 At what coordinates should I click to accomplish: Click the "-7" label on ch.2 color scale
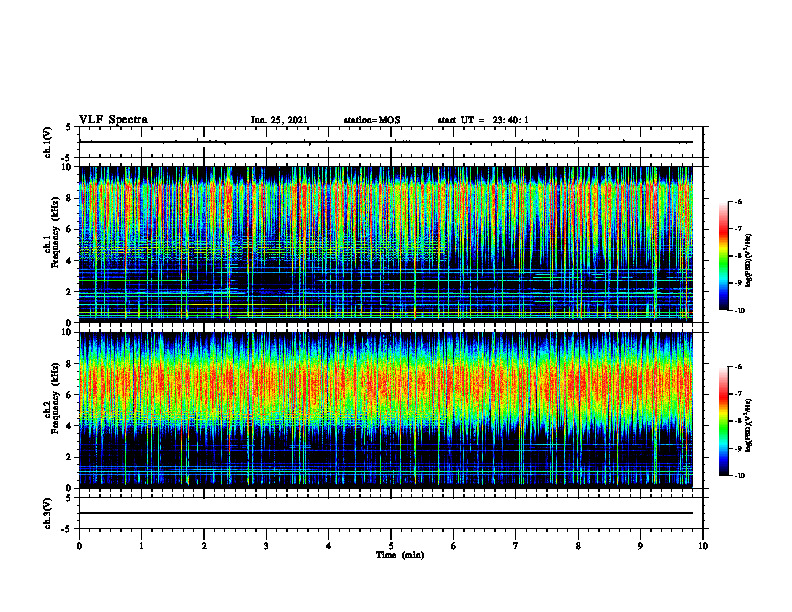738,394
